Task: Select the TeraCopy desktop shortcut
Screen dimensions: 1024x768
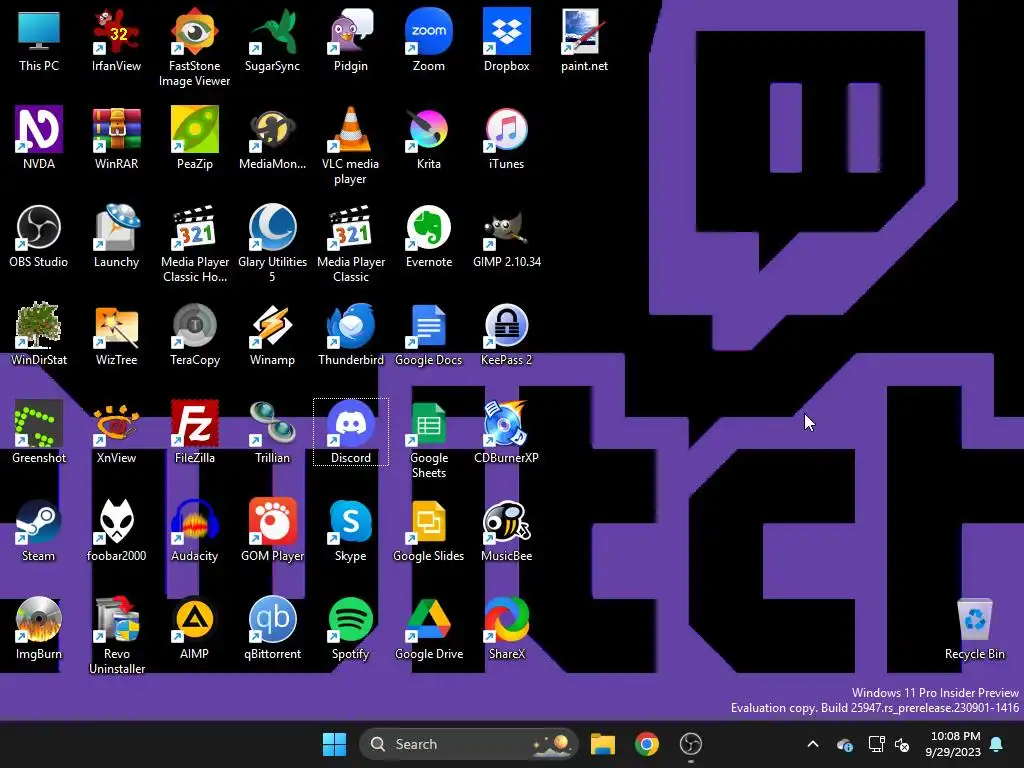Action: 195,334
